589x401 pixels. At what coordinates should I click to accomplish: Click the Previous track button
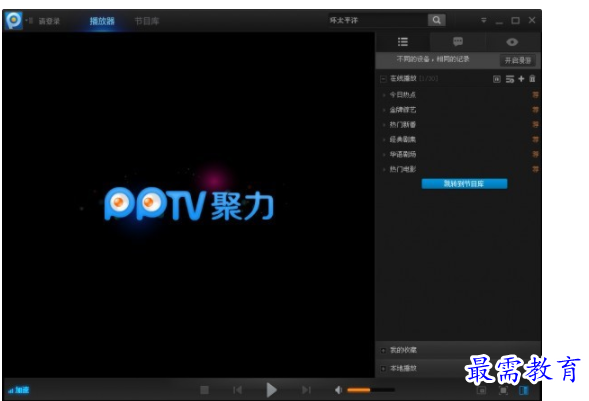237,390
